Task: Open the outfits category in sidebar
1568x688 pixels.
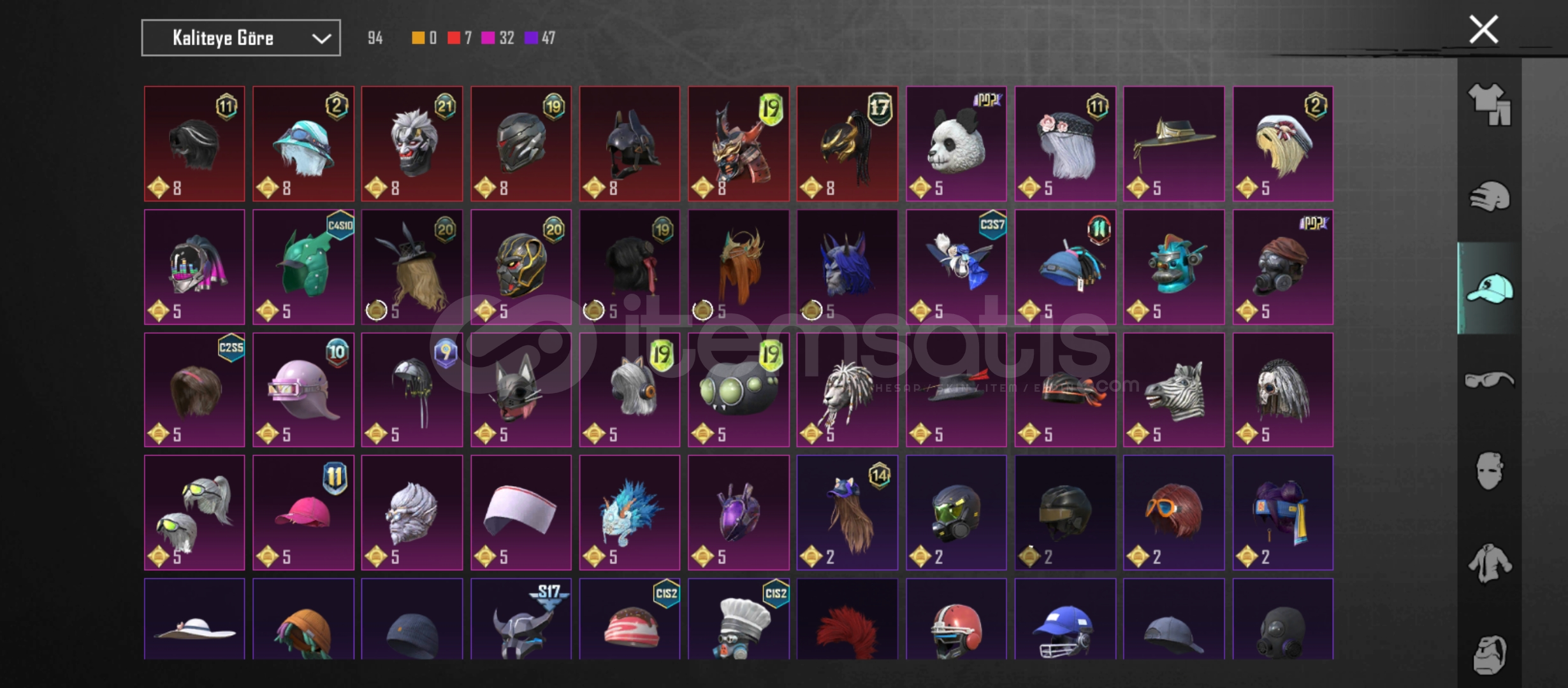Action: click(1489, 104)
